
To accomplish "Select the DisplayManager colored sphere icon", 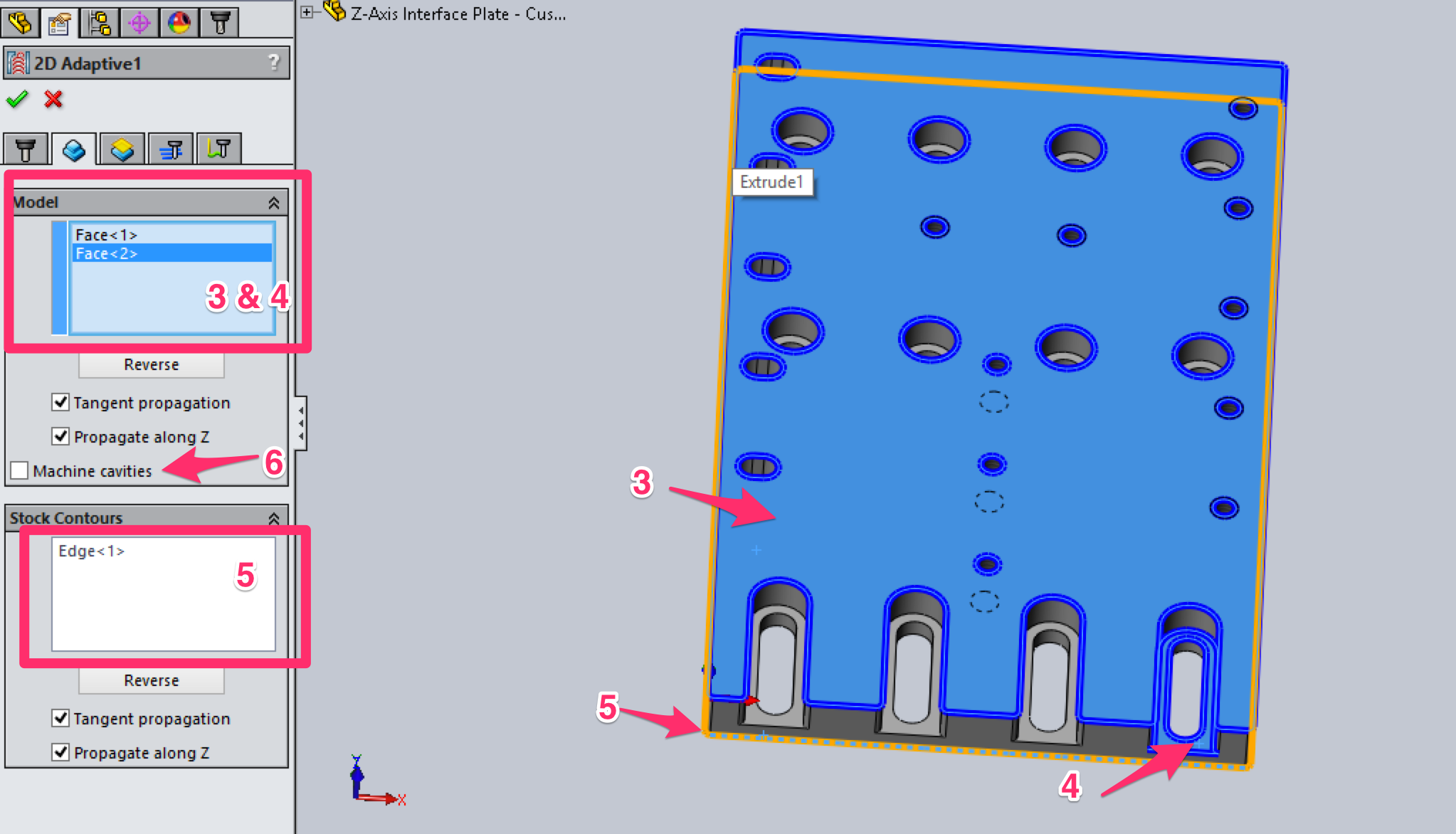I will point(179,21).
